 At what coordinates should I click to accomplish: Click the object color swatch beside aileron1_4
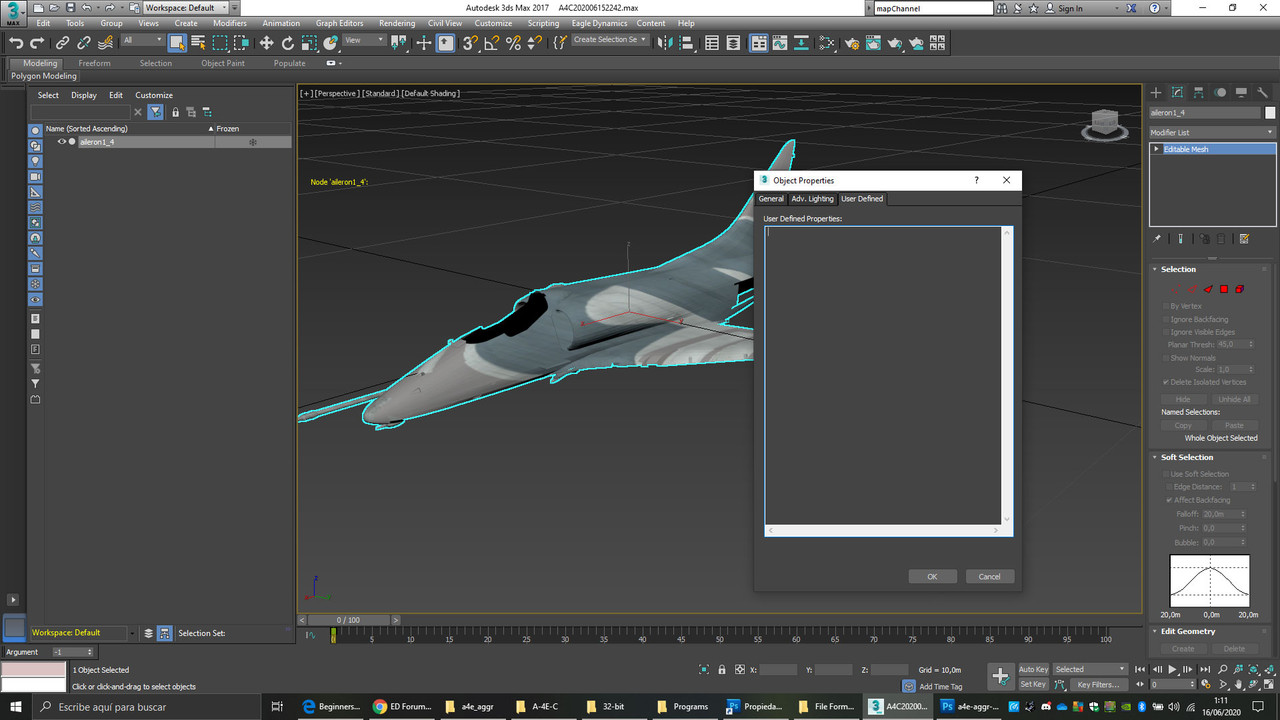(x=1270, y=113)
